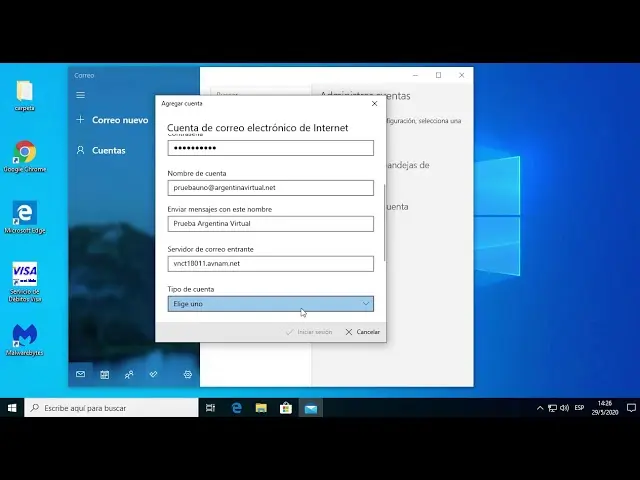Open the Settings gear in Correo
Screen dimensions: 640x480
tap(188, 374)
